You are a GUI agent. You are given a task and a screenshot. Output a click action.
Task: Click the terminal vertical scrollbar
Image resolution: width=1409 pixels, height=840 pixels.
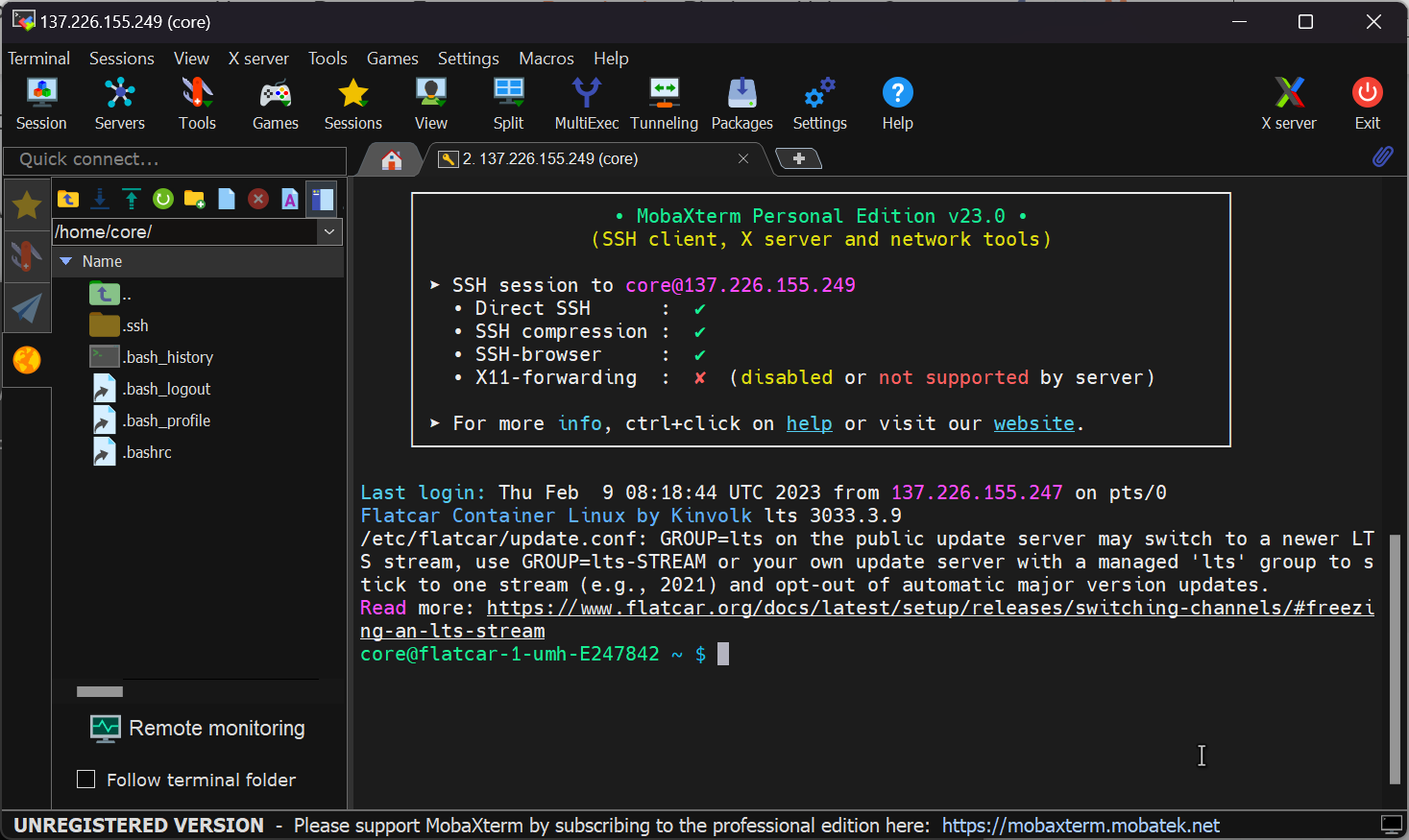coord(1394,659)
